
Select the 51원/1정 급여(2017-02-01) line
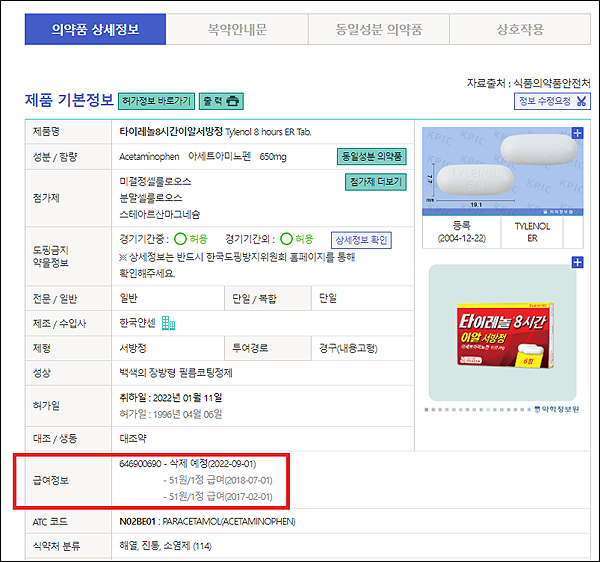point(218,497)
